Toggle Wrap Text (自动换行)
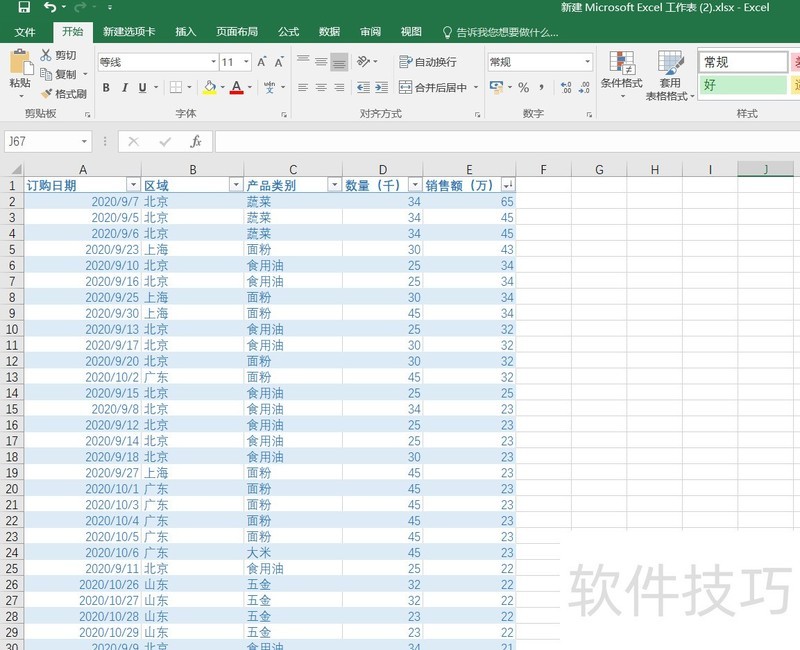The width and height of the screenshot is (800, 650). tap(427, 62)
